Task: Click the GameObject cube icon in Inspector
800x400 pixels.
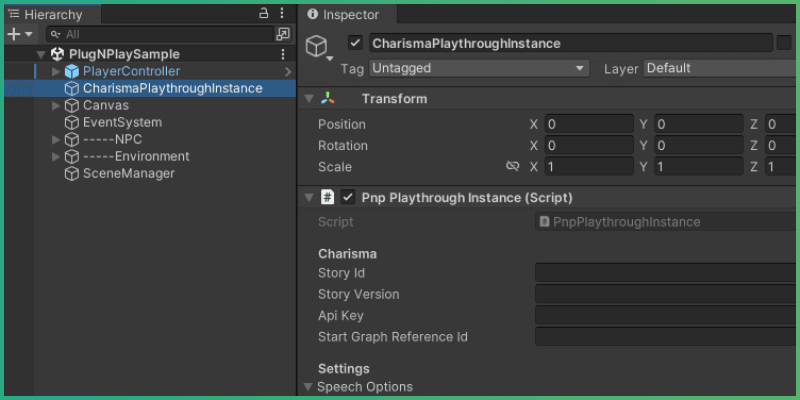Action: pyautogui.click(x=317, y=48)
